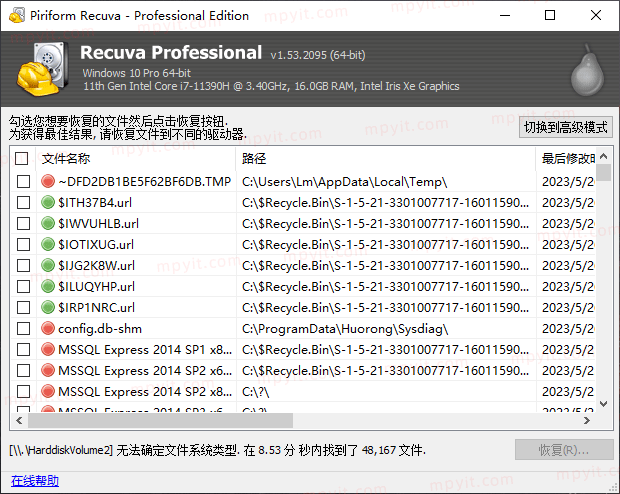This screenshot has height=494, width=620.
Task: Select file name $ITH37B4.url
Action: [x=95, y=203]
